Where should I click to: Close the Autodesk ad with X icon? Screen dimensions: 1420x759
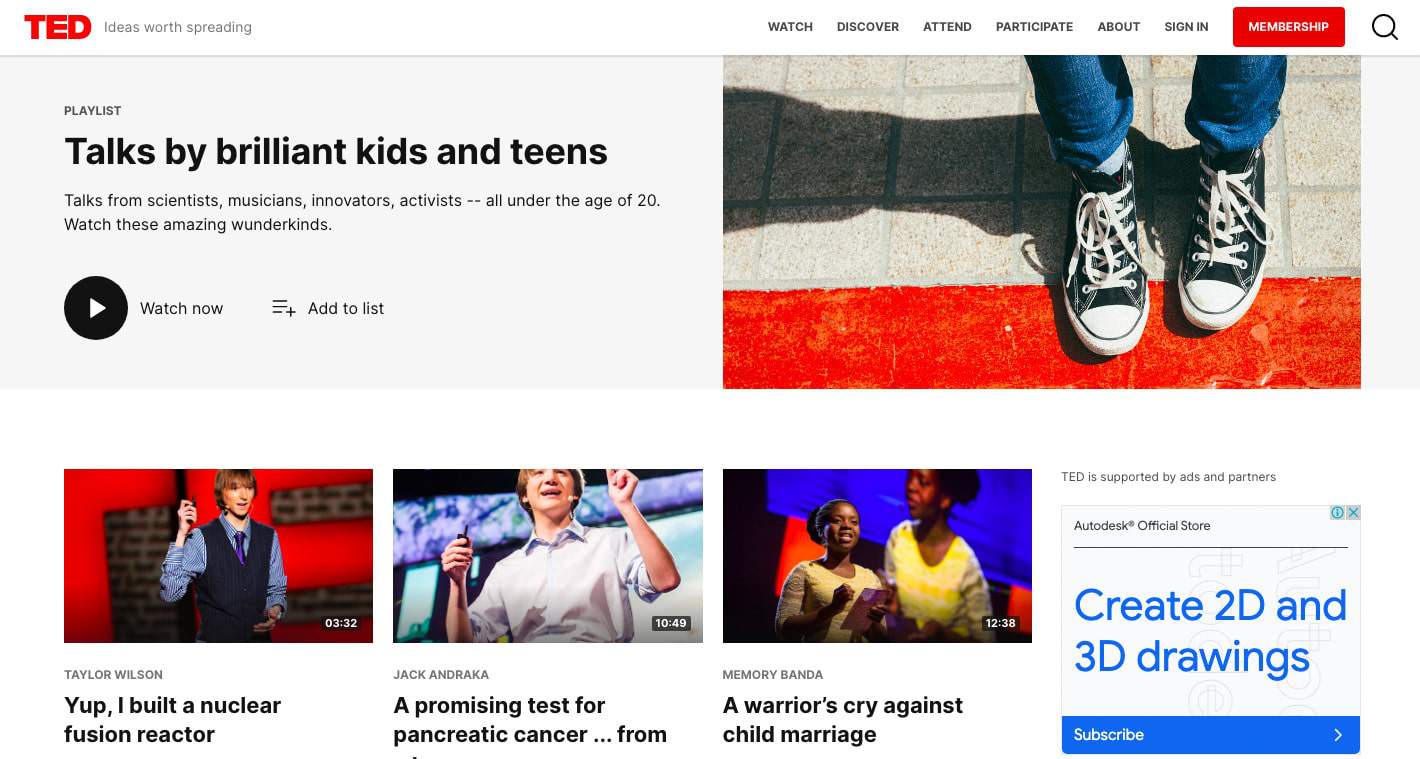(1353, 512)
